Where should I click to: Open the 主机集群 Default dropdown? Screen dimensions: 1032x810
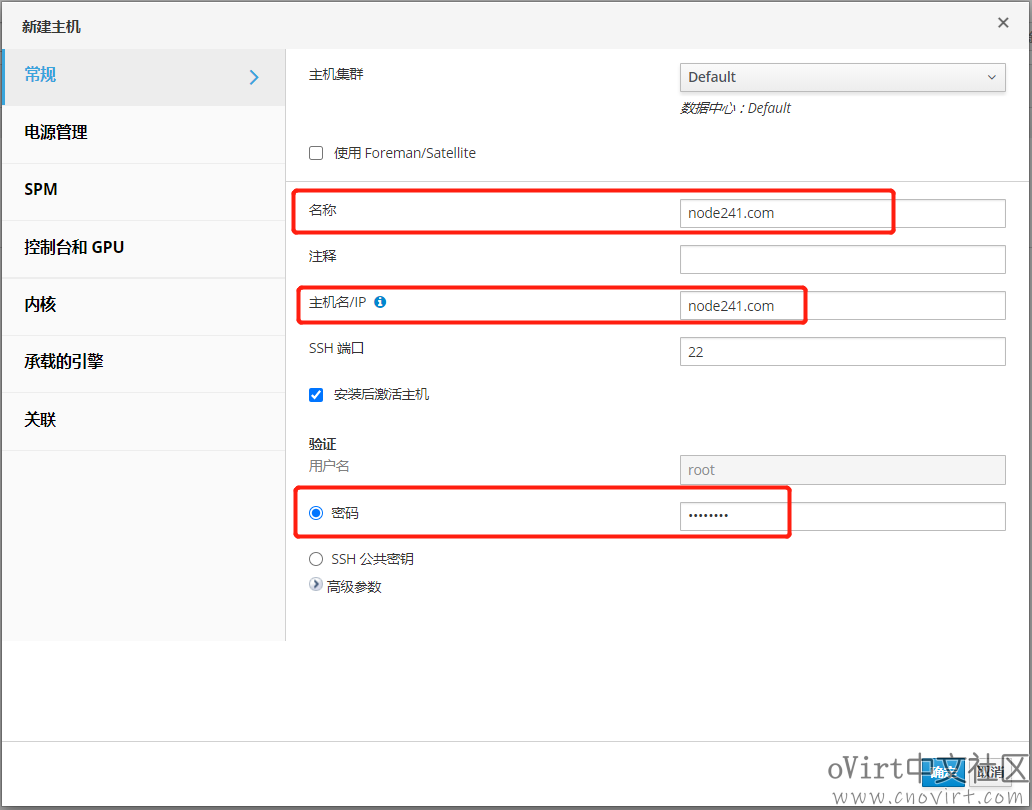(x=842, y=77)
